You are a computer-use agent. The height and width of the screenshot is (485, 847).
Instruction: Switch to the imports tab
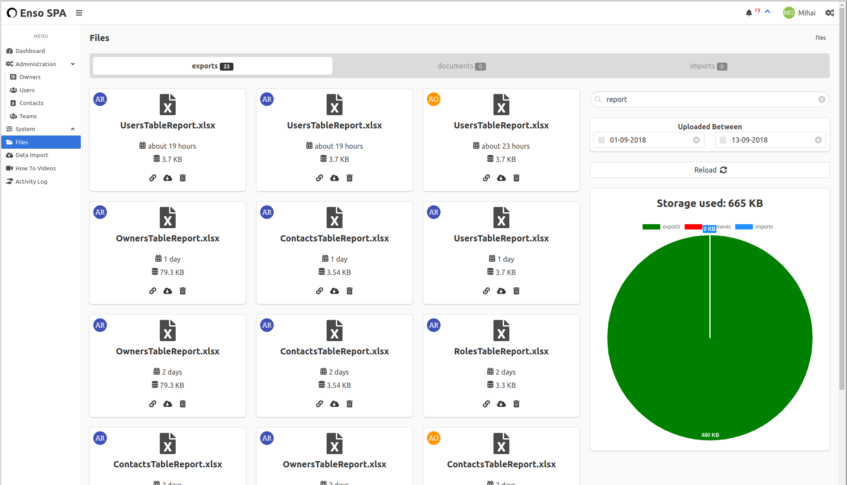point(708,66)
